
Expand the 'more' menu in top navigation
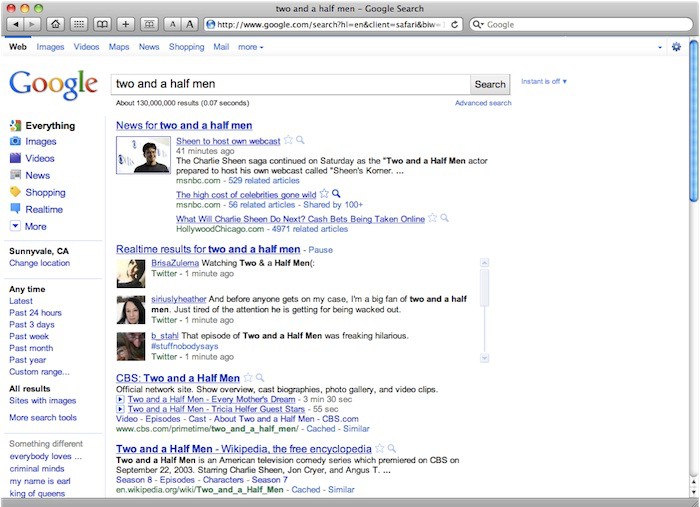[x=250, y=47]
